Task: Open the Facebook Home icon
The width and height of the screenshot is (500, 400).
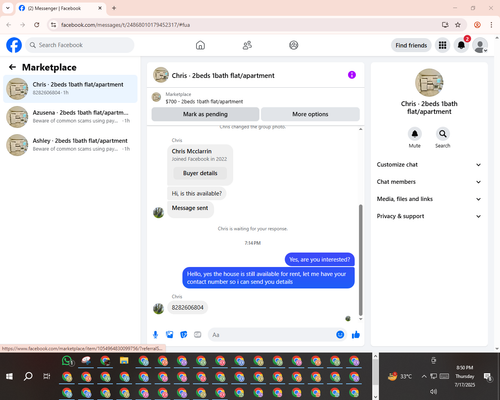Action: (200, 45)
